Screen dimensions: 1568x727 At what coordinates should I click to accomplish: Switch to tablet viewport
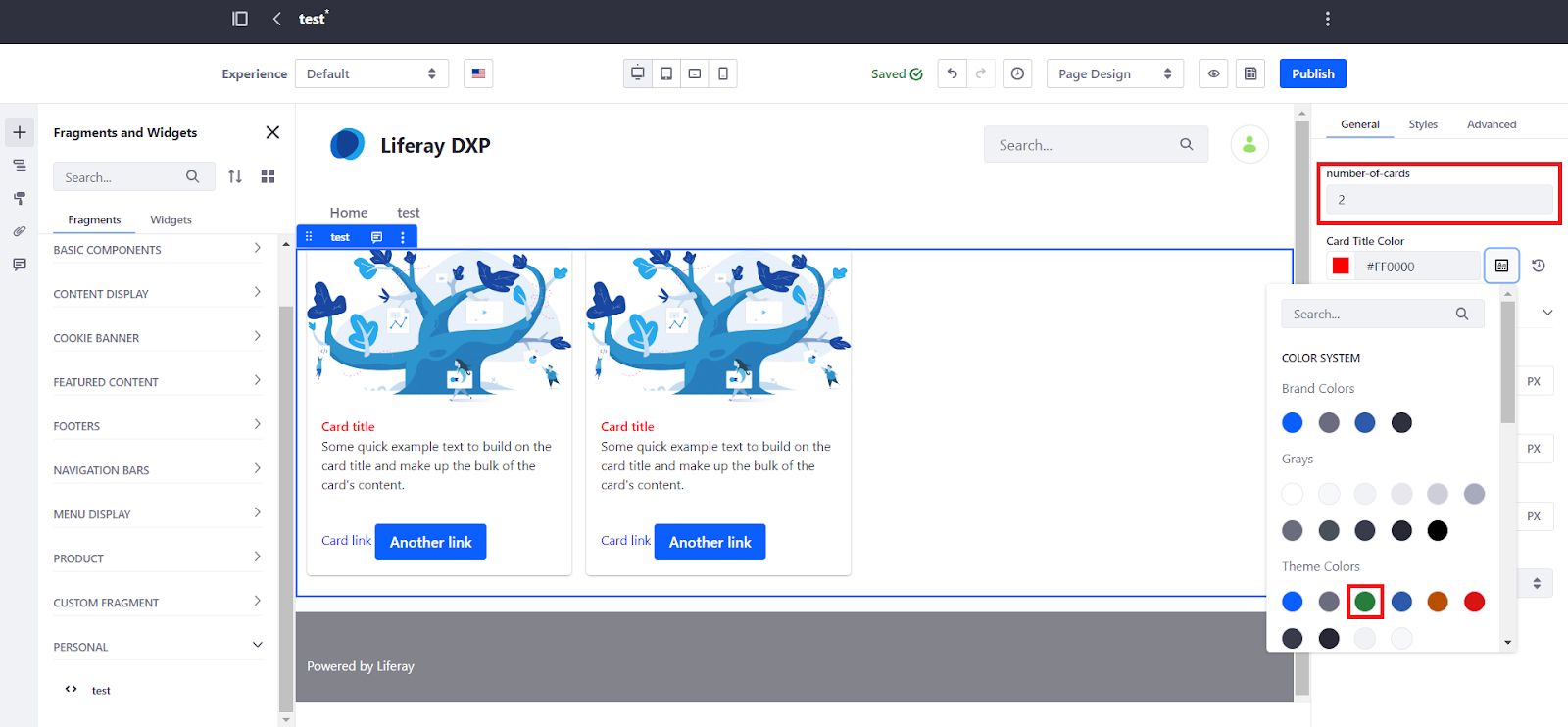pos(666,73)
